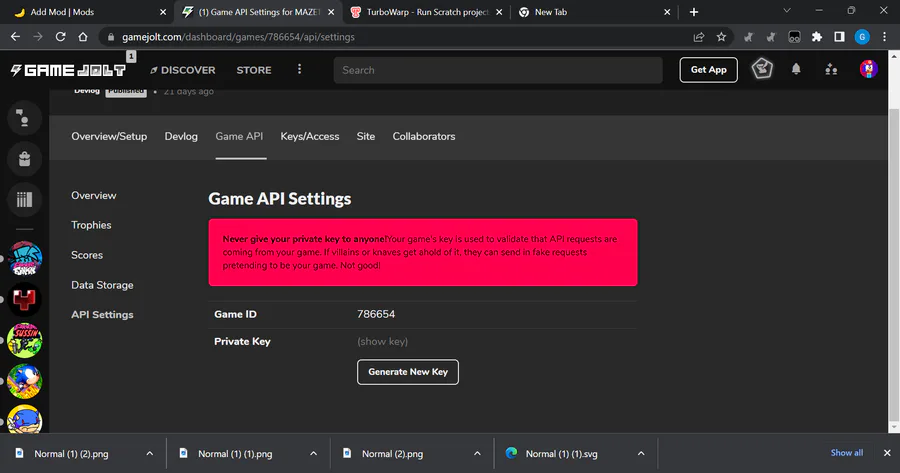Open the Normal (1) (2).png downloaded file
Viewport: 900px width, 473px height.
[71, 453]
